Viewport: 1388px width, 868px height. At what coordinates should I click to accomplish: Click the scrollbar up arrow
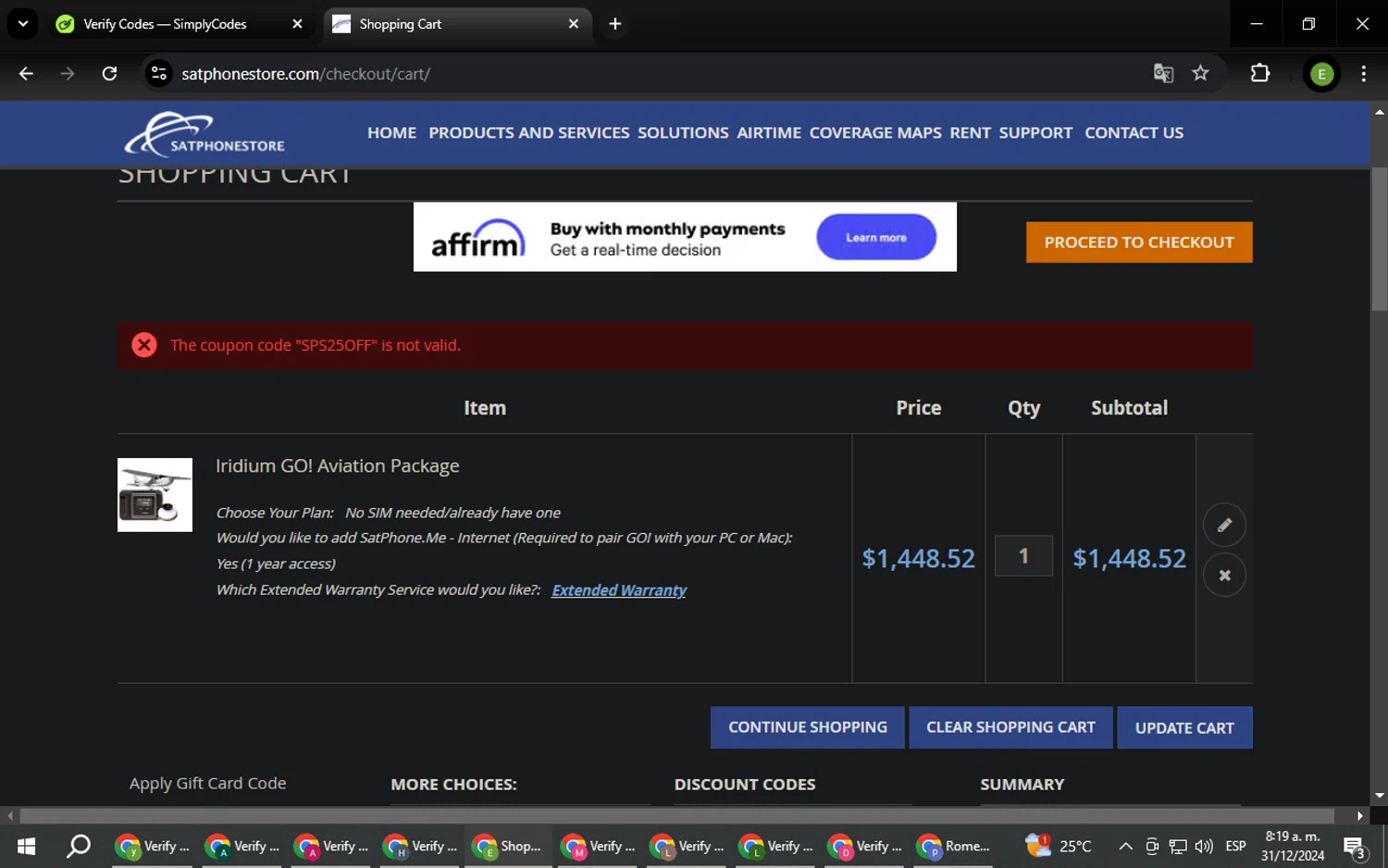(x=1380, y=111)
